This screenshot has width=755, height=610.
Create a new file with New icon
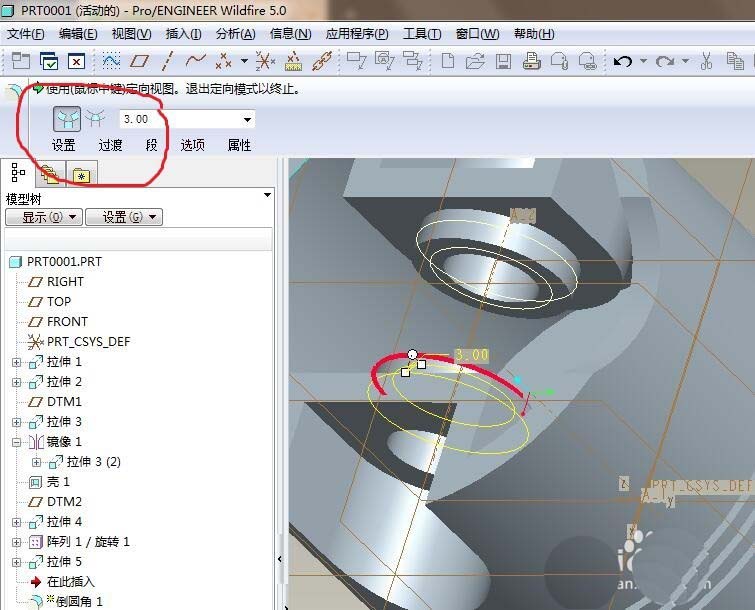(448, 61)
